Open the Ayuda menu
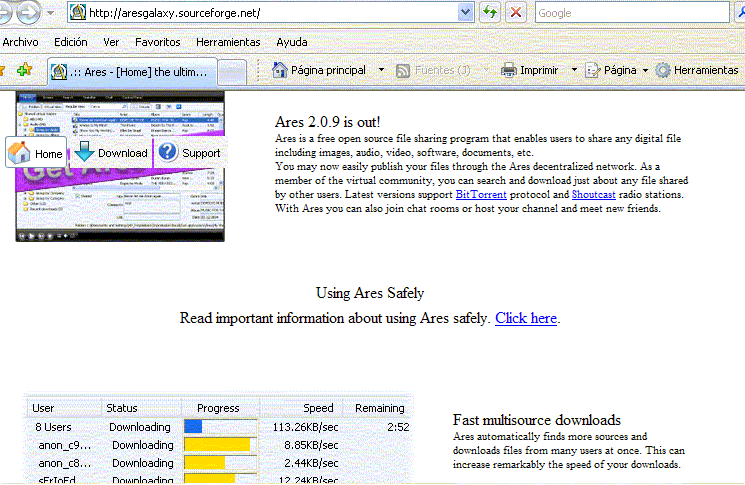745x485 pixels. coord(292,42)
